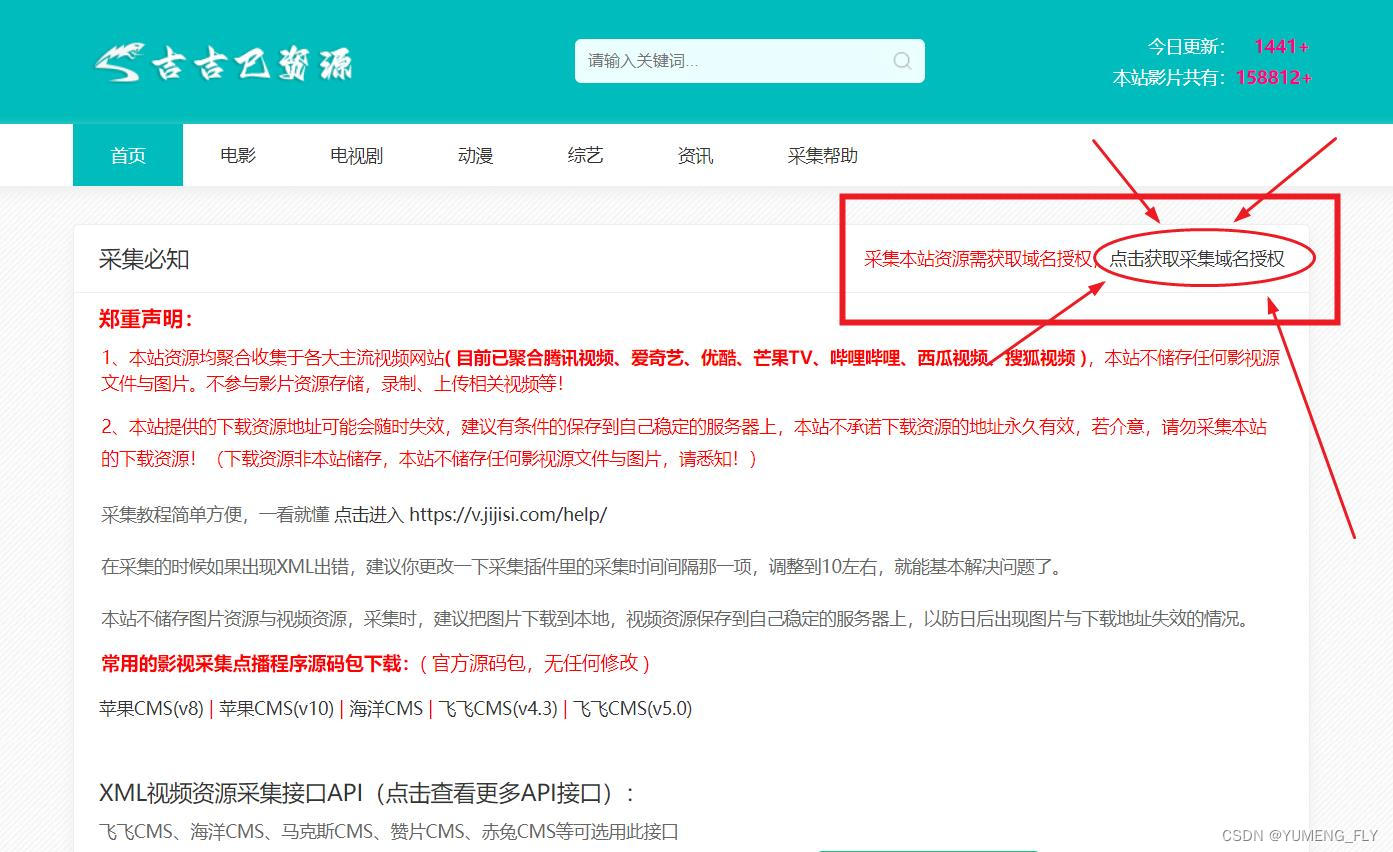The image size is (1393, 852).
Task: Download 飞飞CMS(v4.3) source package
Action: pos(498,709)
